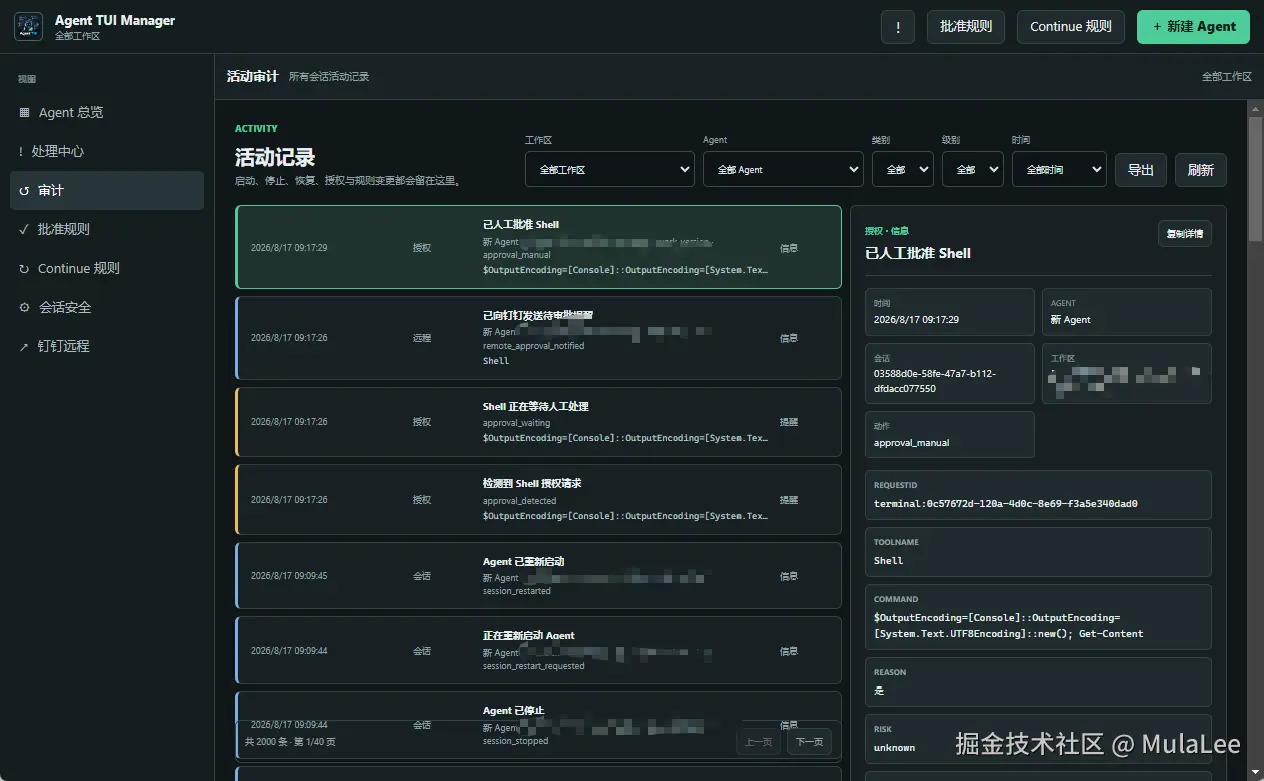Image resolution: width=1264 pixels, height=781 pixels.
Task: Click the Agent TUI Manager logo icon
Action: 28,27
